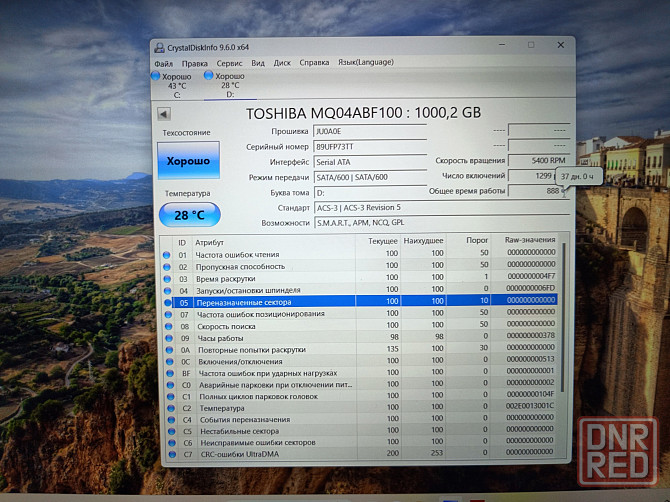Select row Запуски/остановки шпинделя
The image size is (670, 502).
coord(361,290)
